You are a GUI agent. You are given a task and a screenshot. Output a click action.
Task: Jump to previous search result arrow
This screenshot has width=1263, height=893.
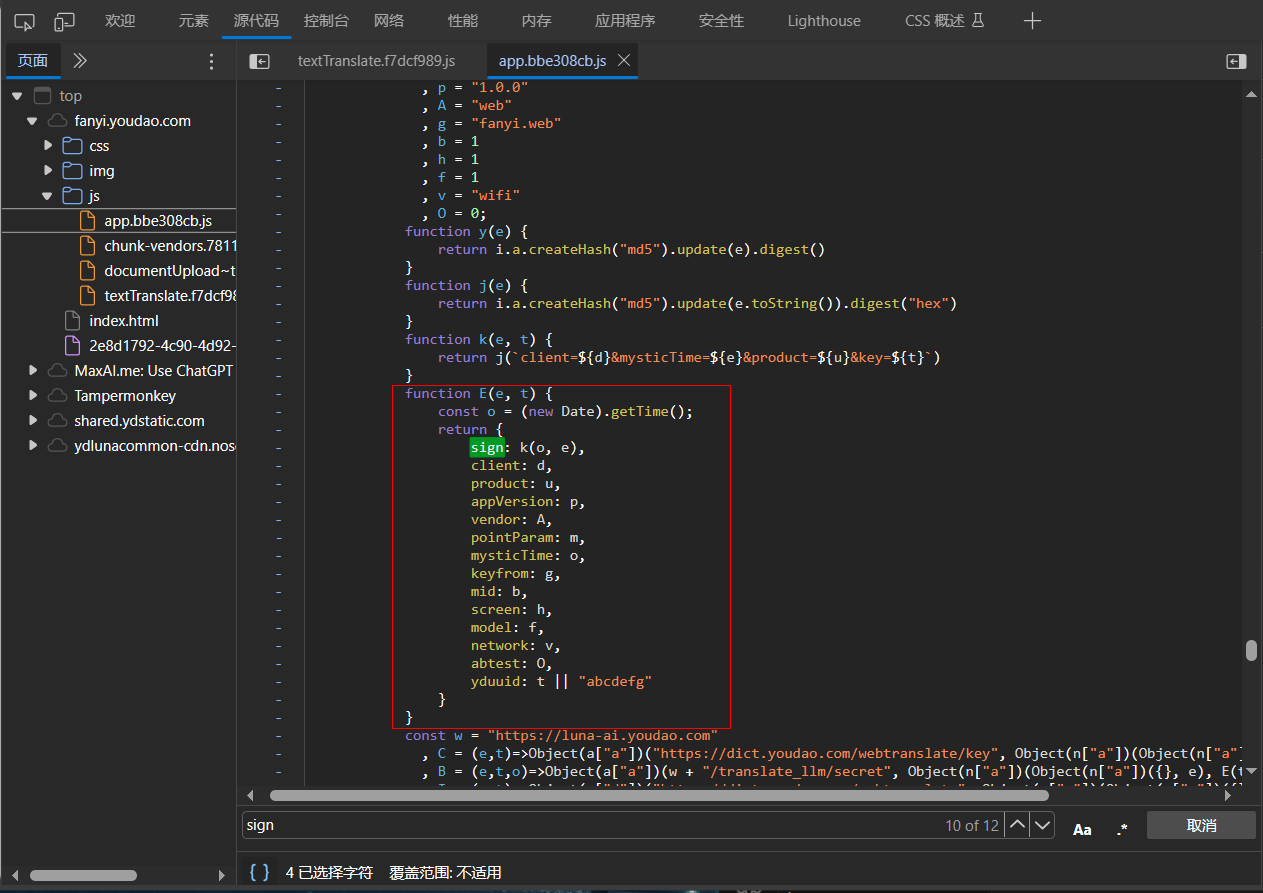click(1017, 825)
